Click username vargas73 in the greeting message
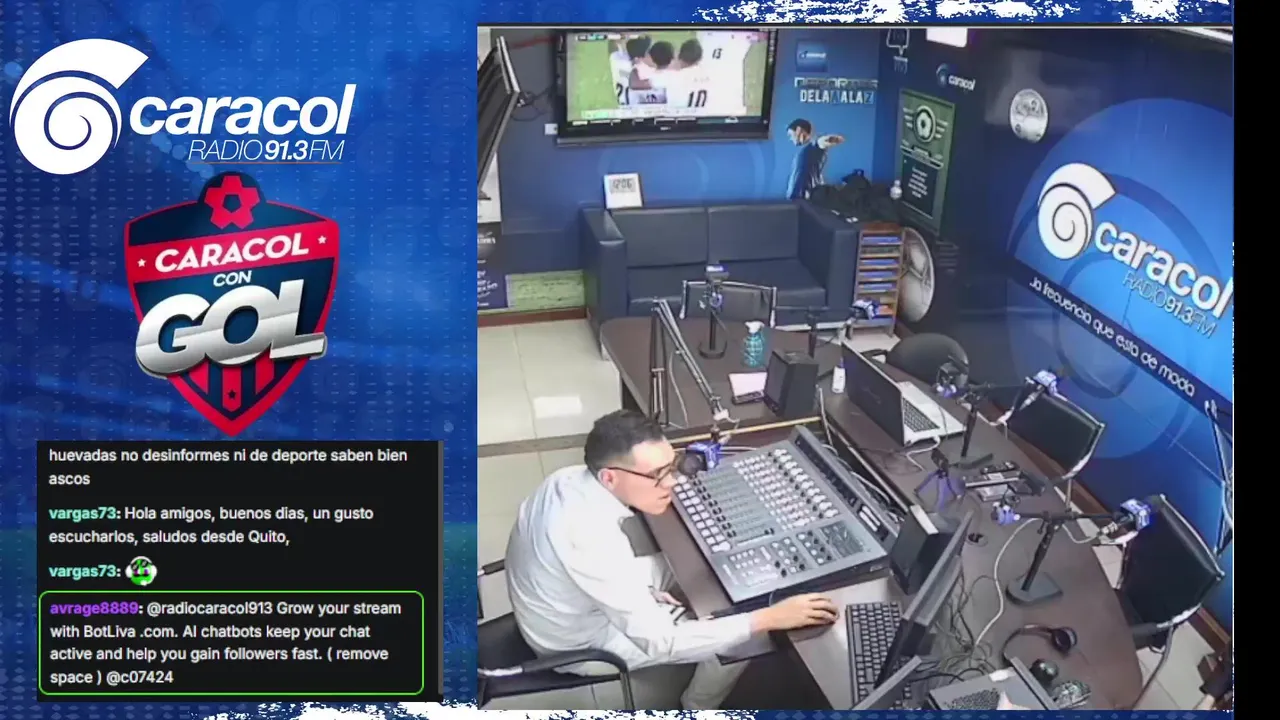 click(x=83, y=513)
